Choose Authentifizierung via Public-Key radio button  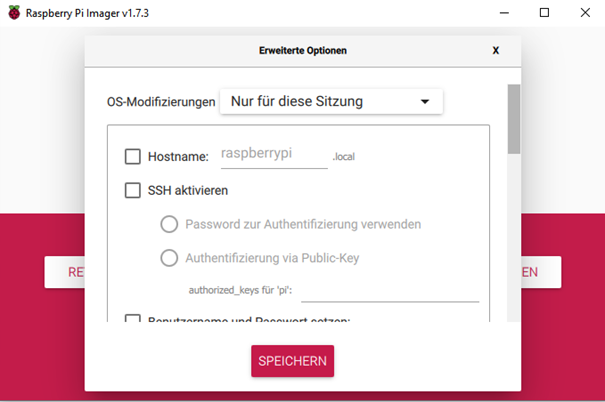(x=169, y=258)
